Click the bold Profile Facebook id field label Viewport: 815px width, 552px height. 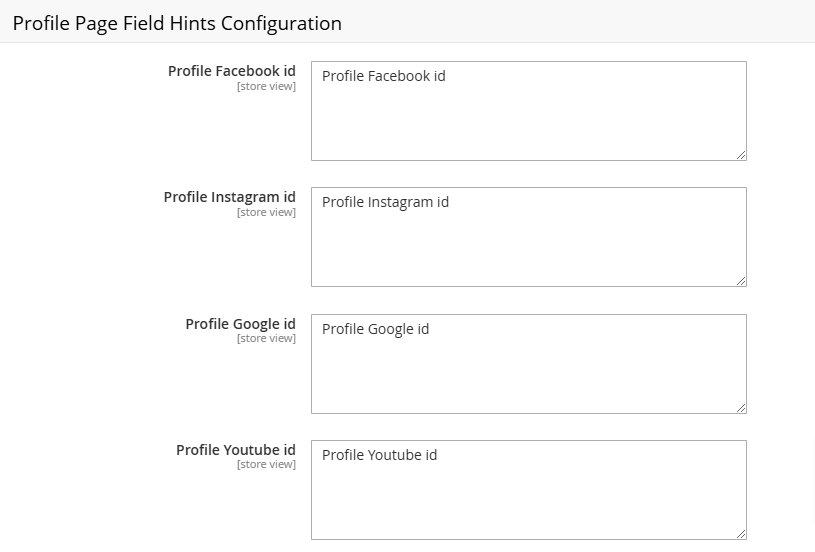click(232, 71)
